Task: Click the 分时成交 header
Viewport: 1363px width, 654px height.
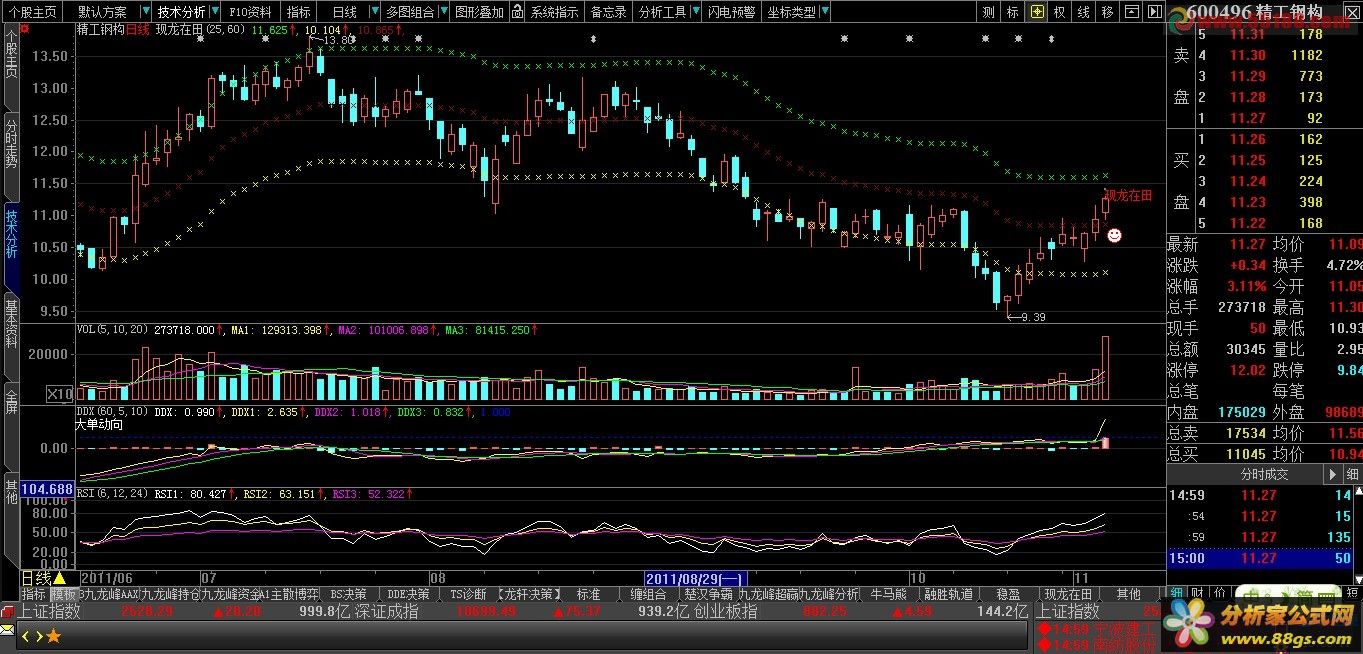Action: pyautogui.click(x=1265, y=474)
